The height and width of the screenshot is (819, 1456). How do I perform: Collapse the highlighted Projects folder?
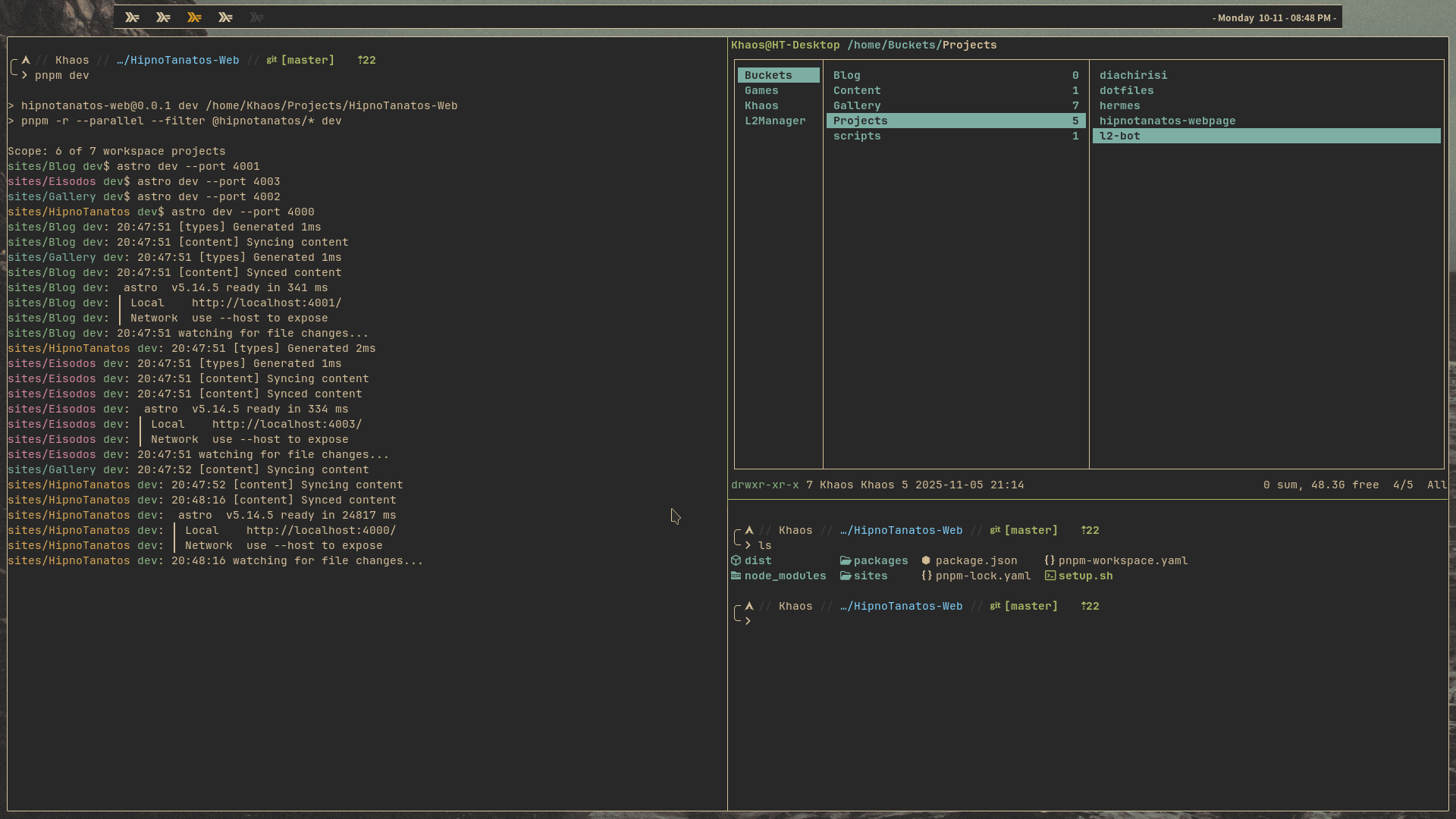[860, 121]
